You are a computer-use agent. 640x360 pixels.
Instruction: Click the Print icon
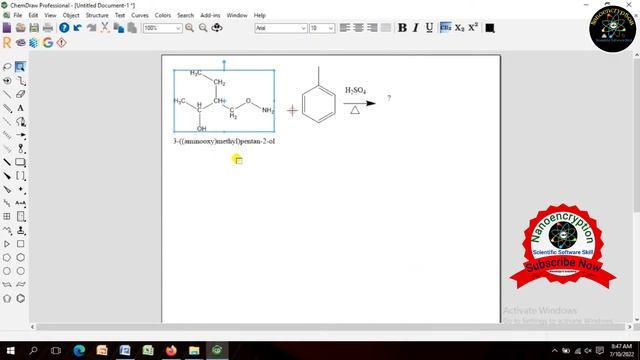[x=48, y=28]
